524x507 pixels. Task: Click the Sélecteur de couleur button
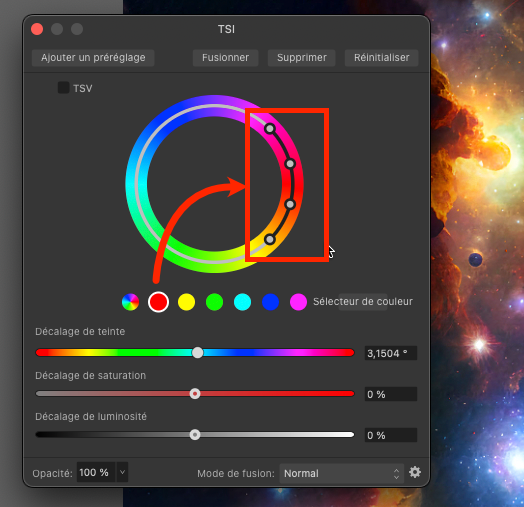[363, 302]
